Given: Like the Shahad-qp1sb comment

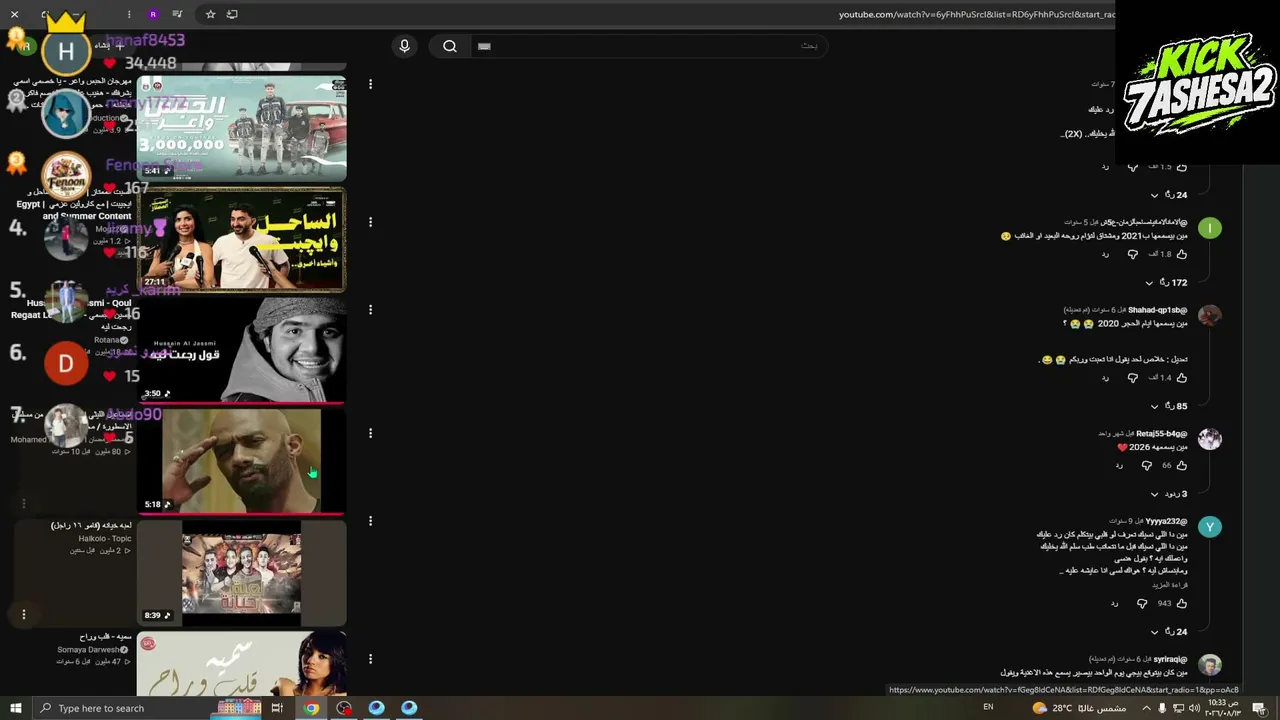Looking at the screenshot, I should click(x=1182, y=378).
